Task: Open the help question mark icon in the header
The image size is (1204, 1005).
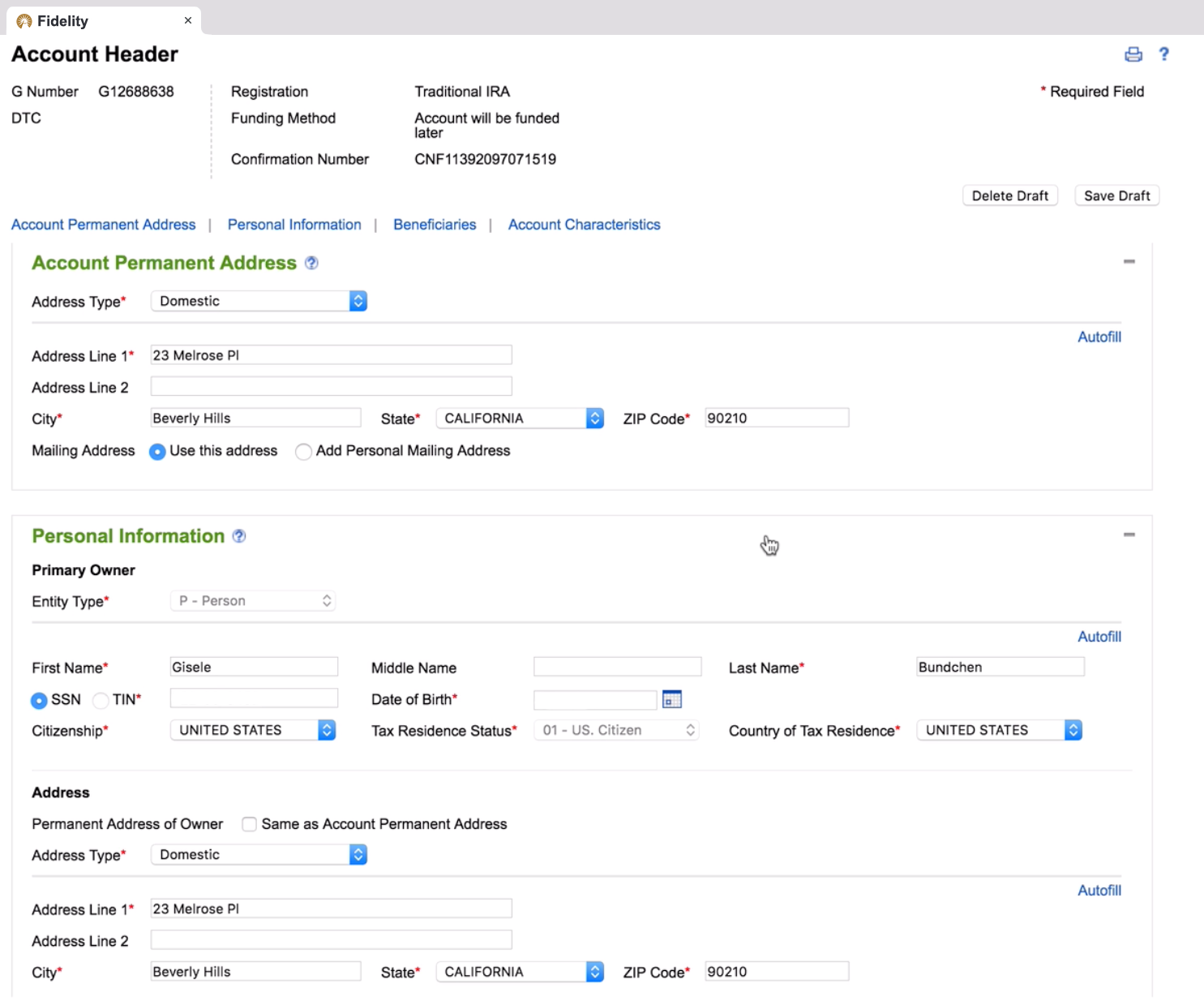Action: tap(1163, 54)
